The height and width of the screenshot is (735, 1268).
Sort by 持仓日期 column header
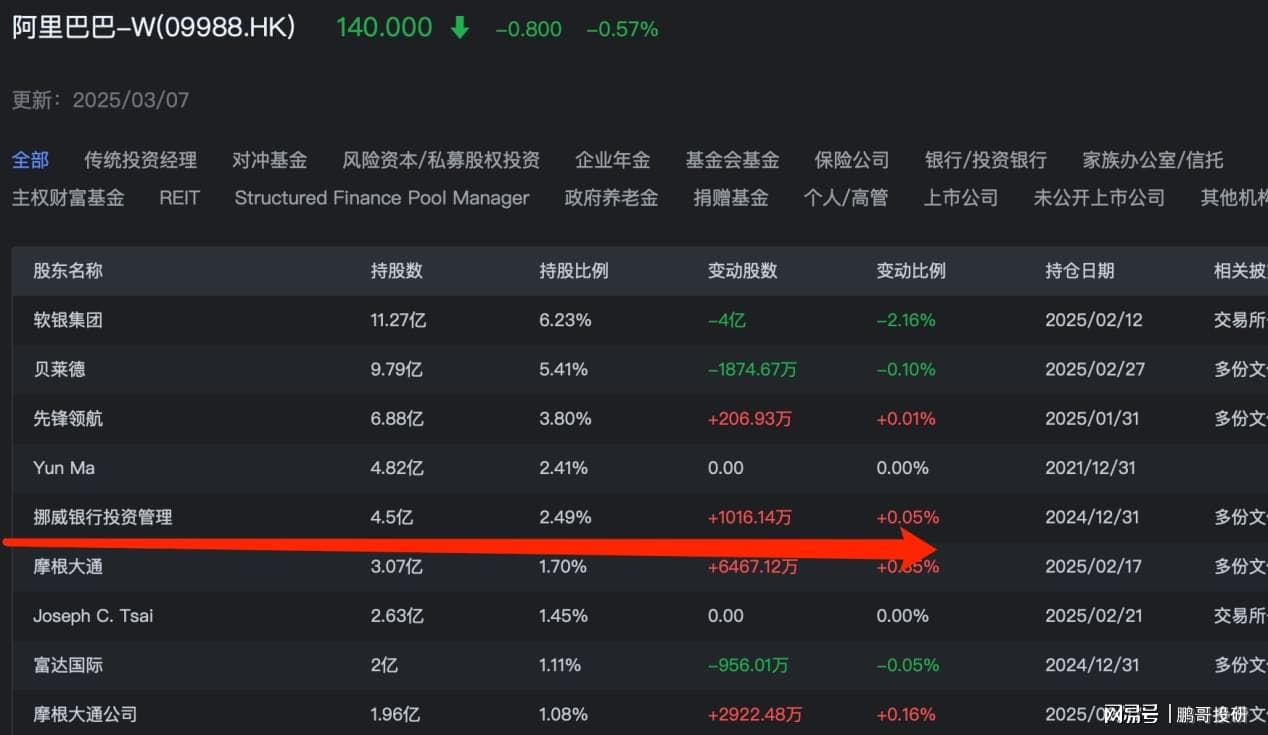[x=1080, y=271]
